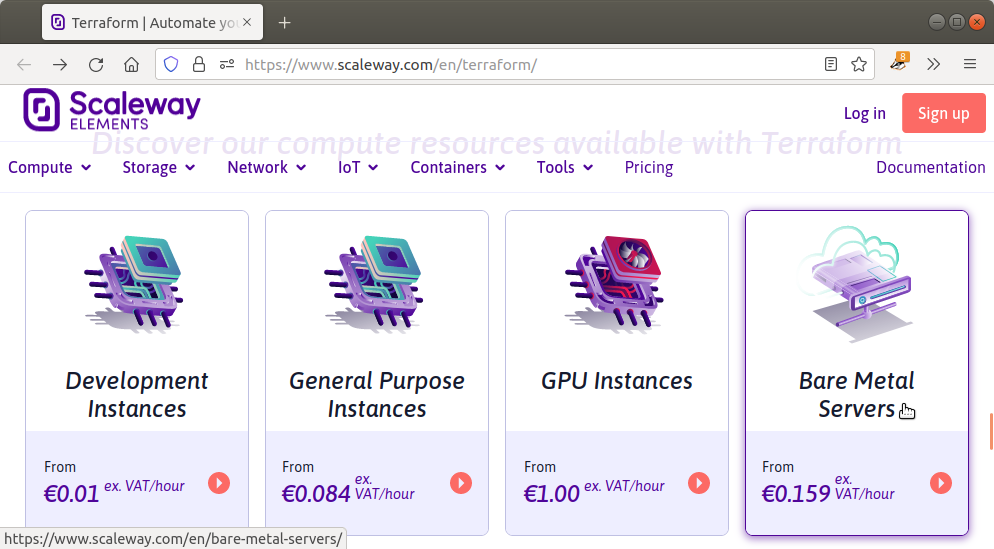Expand the Storage dropdown menu
This screenshot has height=549, width=994.
pyautogui.click(x=158, y=167)
